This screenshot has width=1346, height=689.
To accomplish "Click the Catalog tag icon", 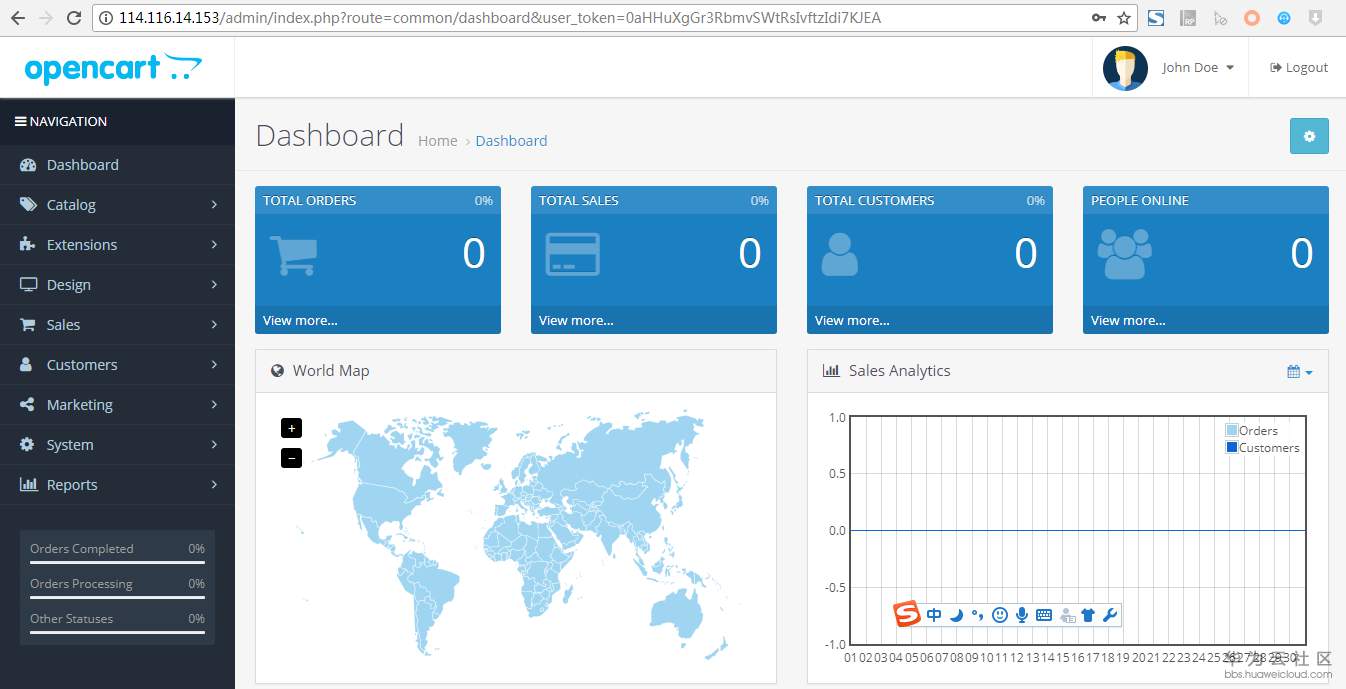I will point(28,204).
